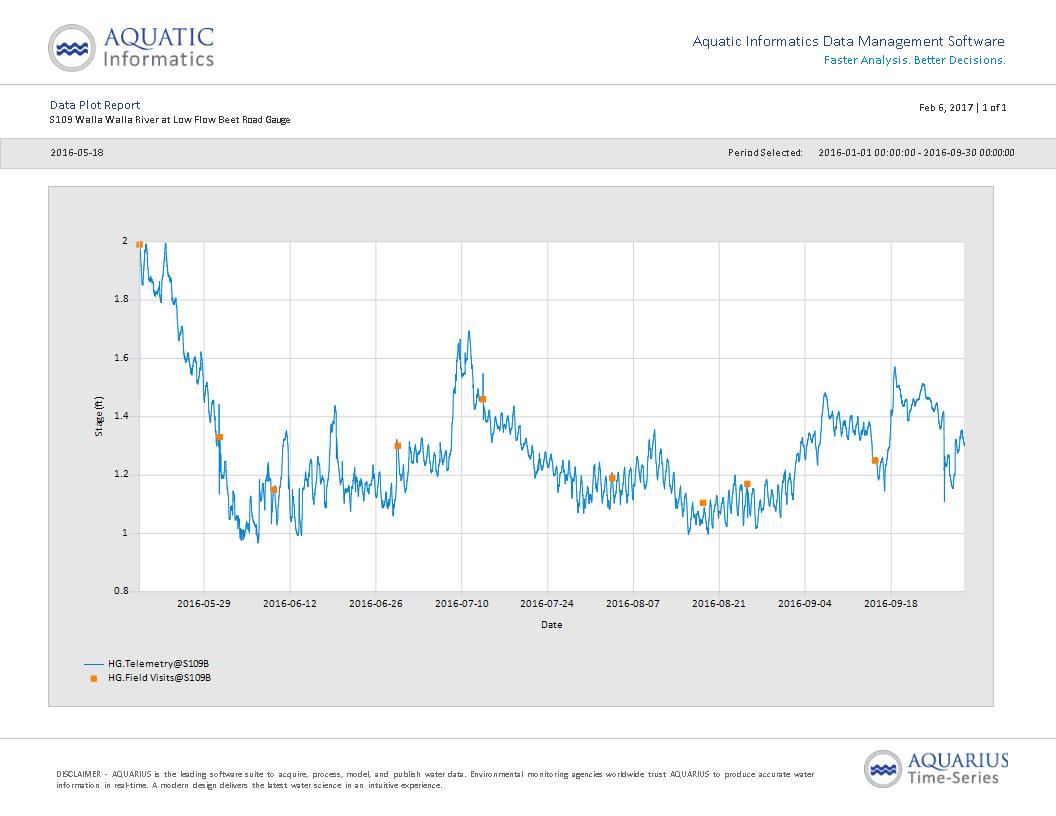Select the HG.Telemetry@S109B legend label
Image resolution: width=1056 pixels, height=816 pixels.
point(158,664)
